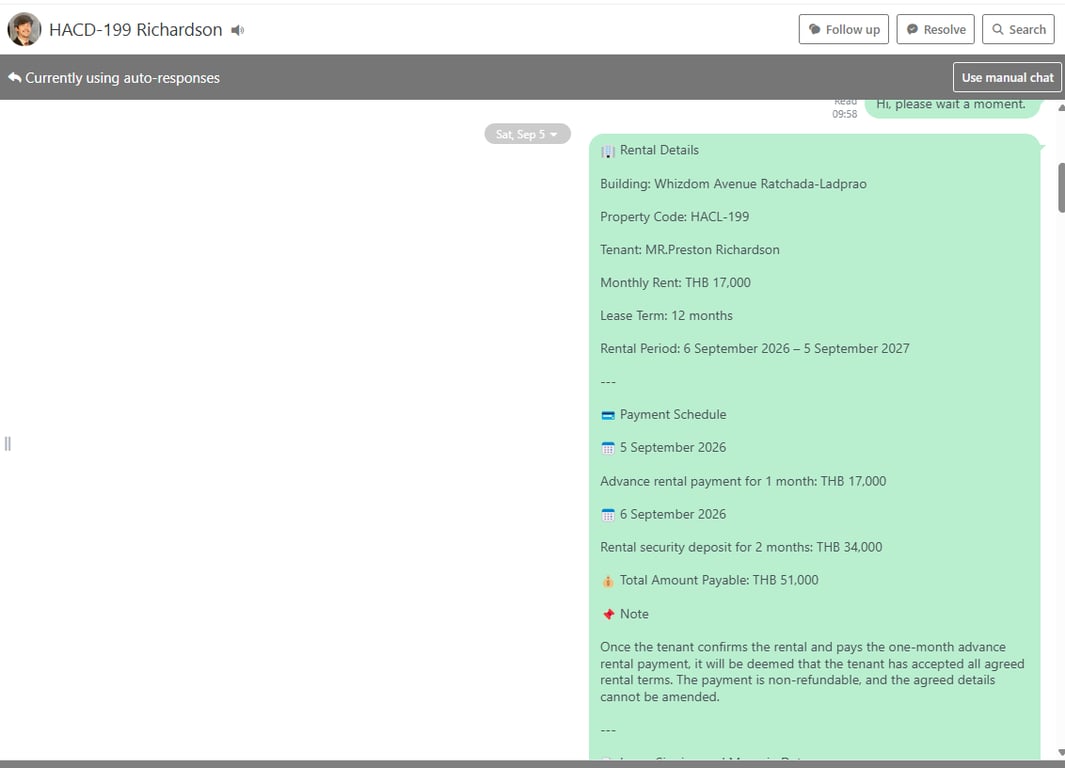Click the Follow up button
Viewport: 1065px width, 768px height.
[844, 29]
